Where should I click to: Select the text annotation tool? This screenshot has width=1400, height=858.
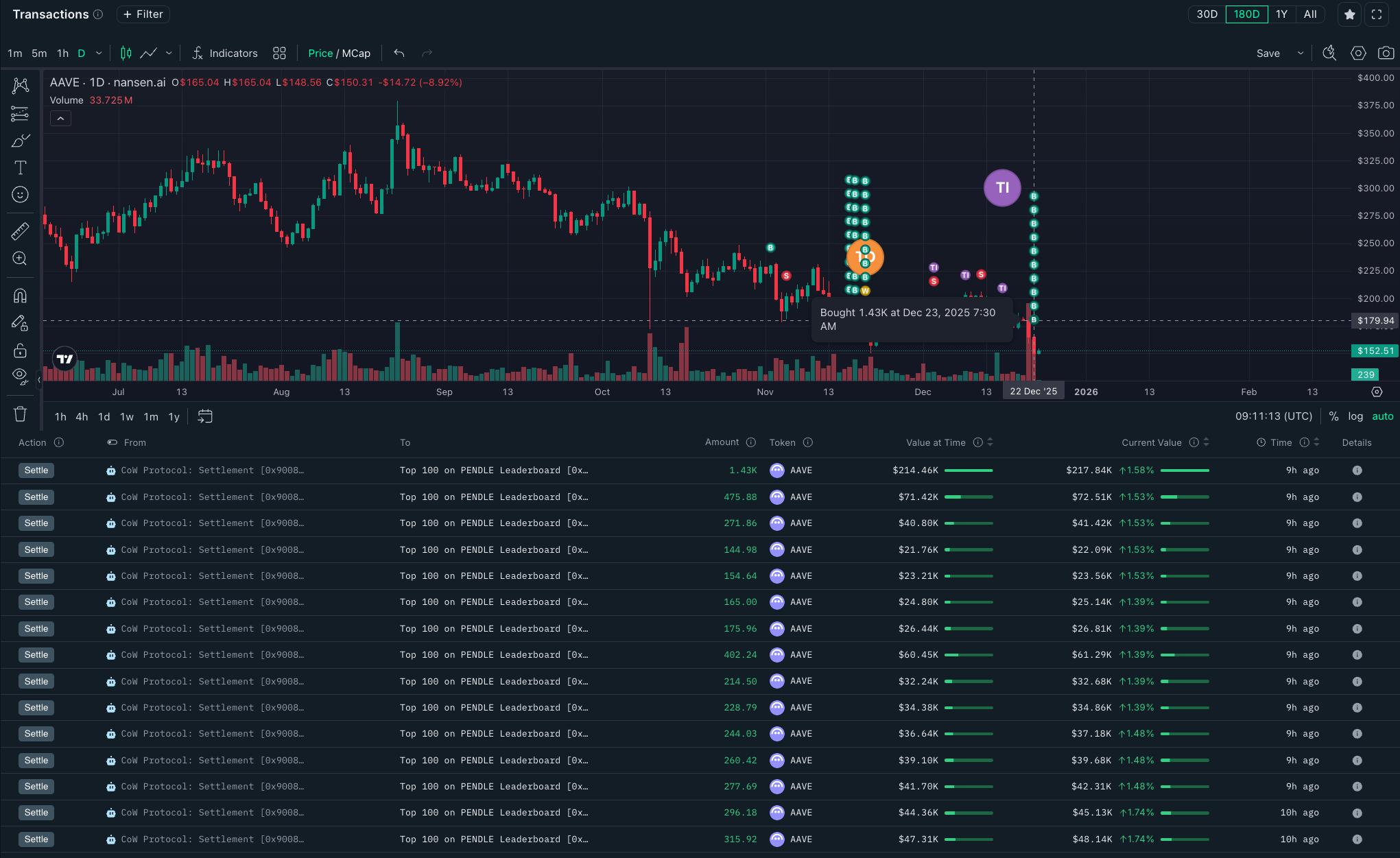[20, 168]
